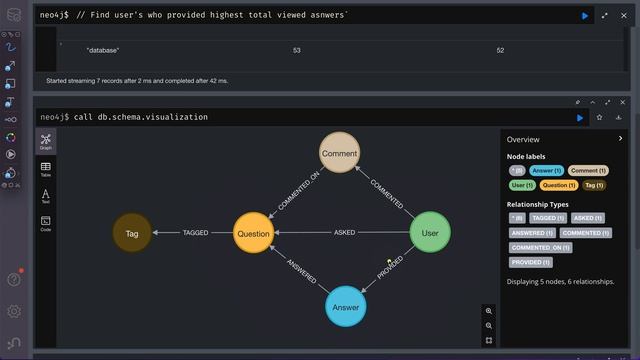Zoom in on the graph
640x360 pixels.
point(489,311)
